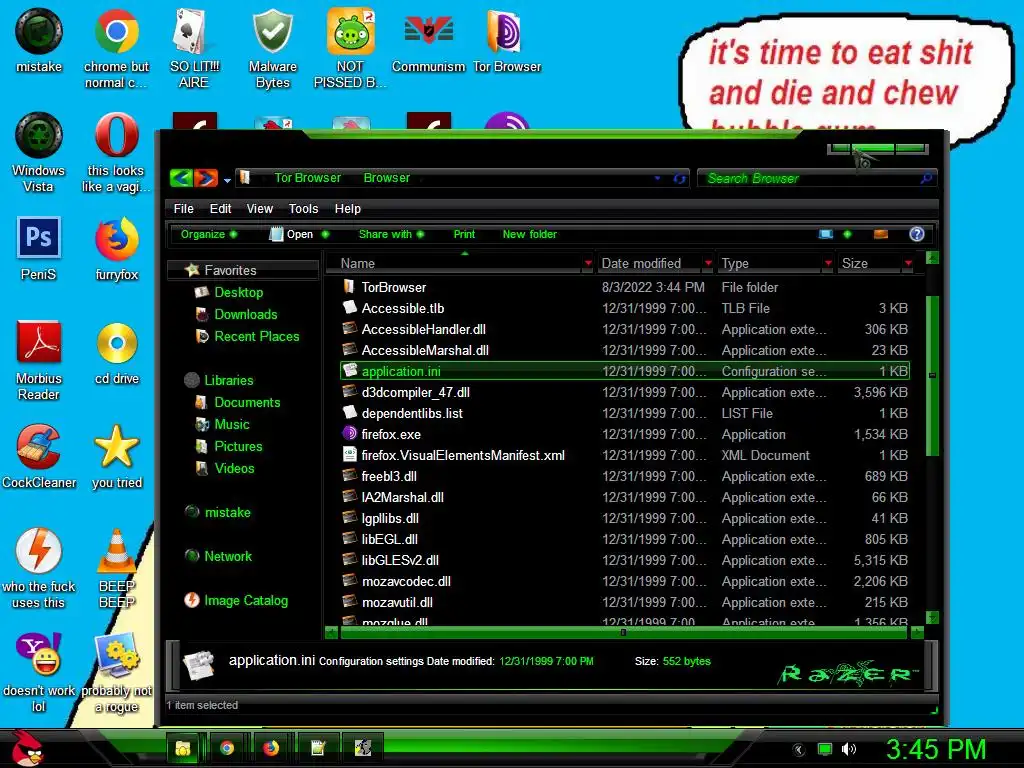
Task: Select Image Catalog in the sidebar
Action: (x=246, y=601)
